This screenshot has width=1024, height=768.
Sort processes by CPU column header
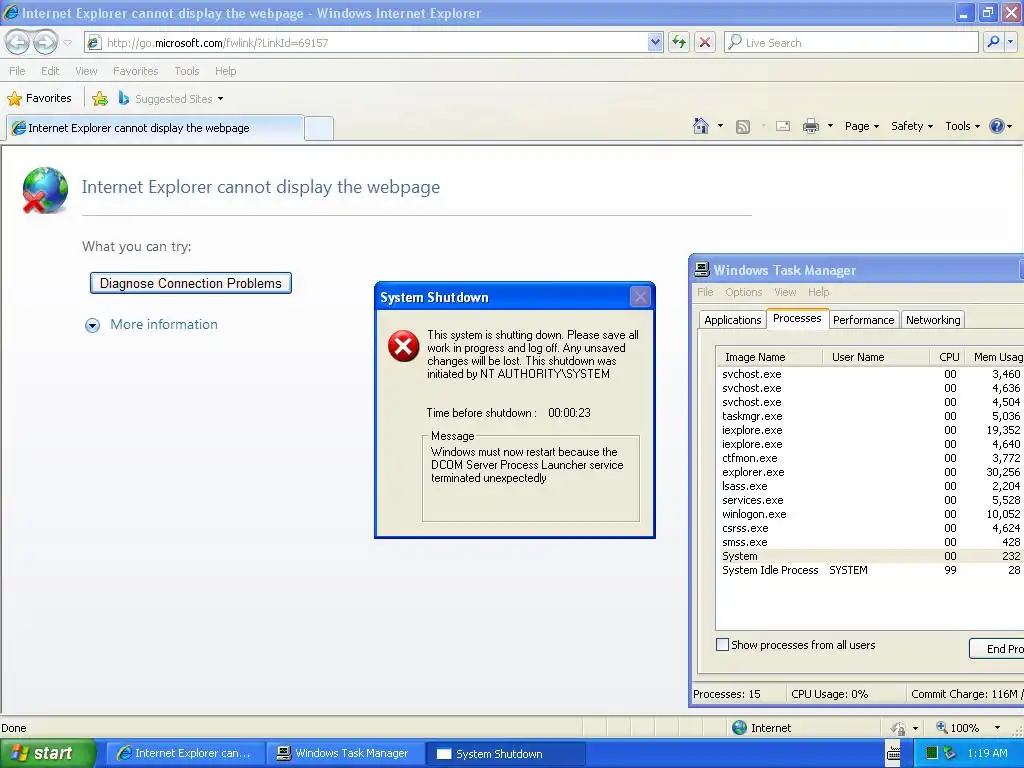948,357
